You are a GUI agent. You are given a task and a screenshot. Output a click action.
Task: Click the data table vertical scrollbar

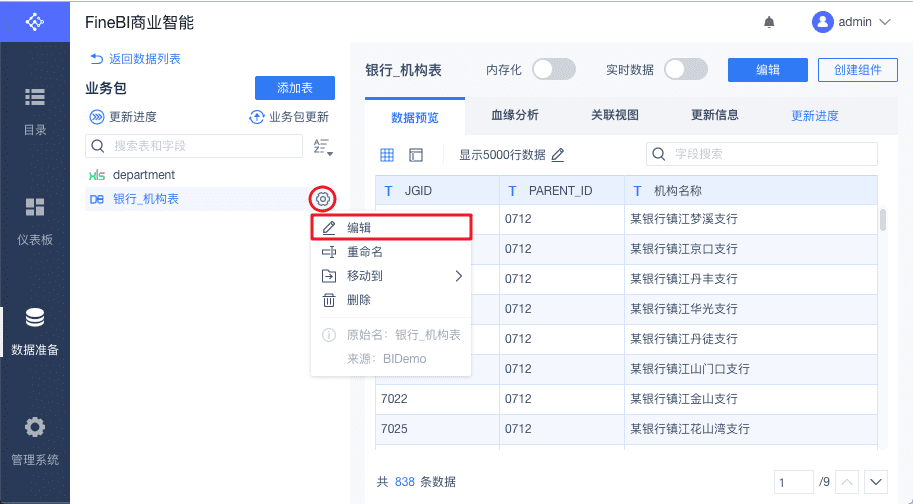point(882,220)
